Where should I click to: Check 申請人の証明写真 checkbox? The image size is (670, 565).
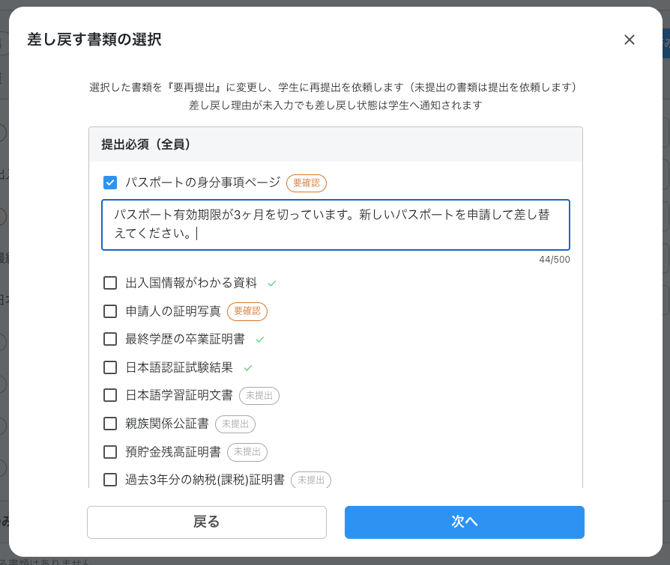click(110, 311)
